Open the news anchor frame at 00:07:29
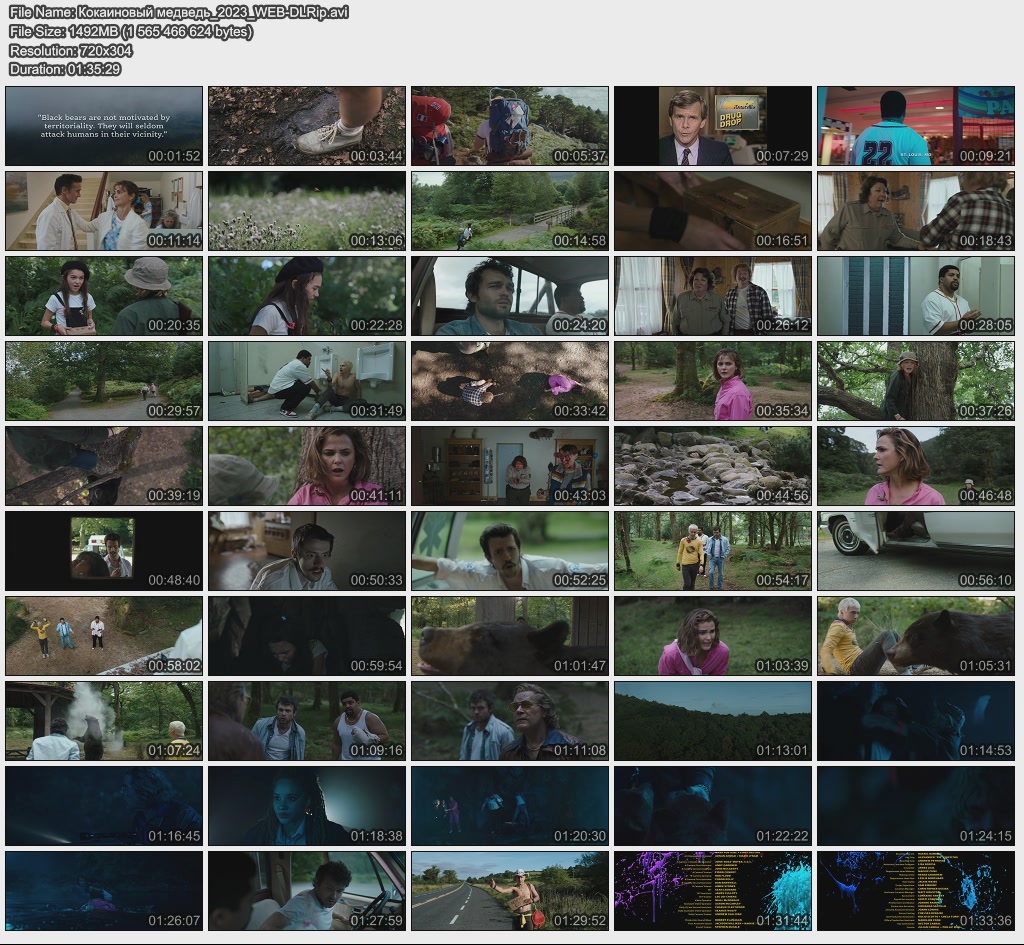This screenshot has height=945, width=1024. (x=713, y=126)
